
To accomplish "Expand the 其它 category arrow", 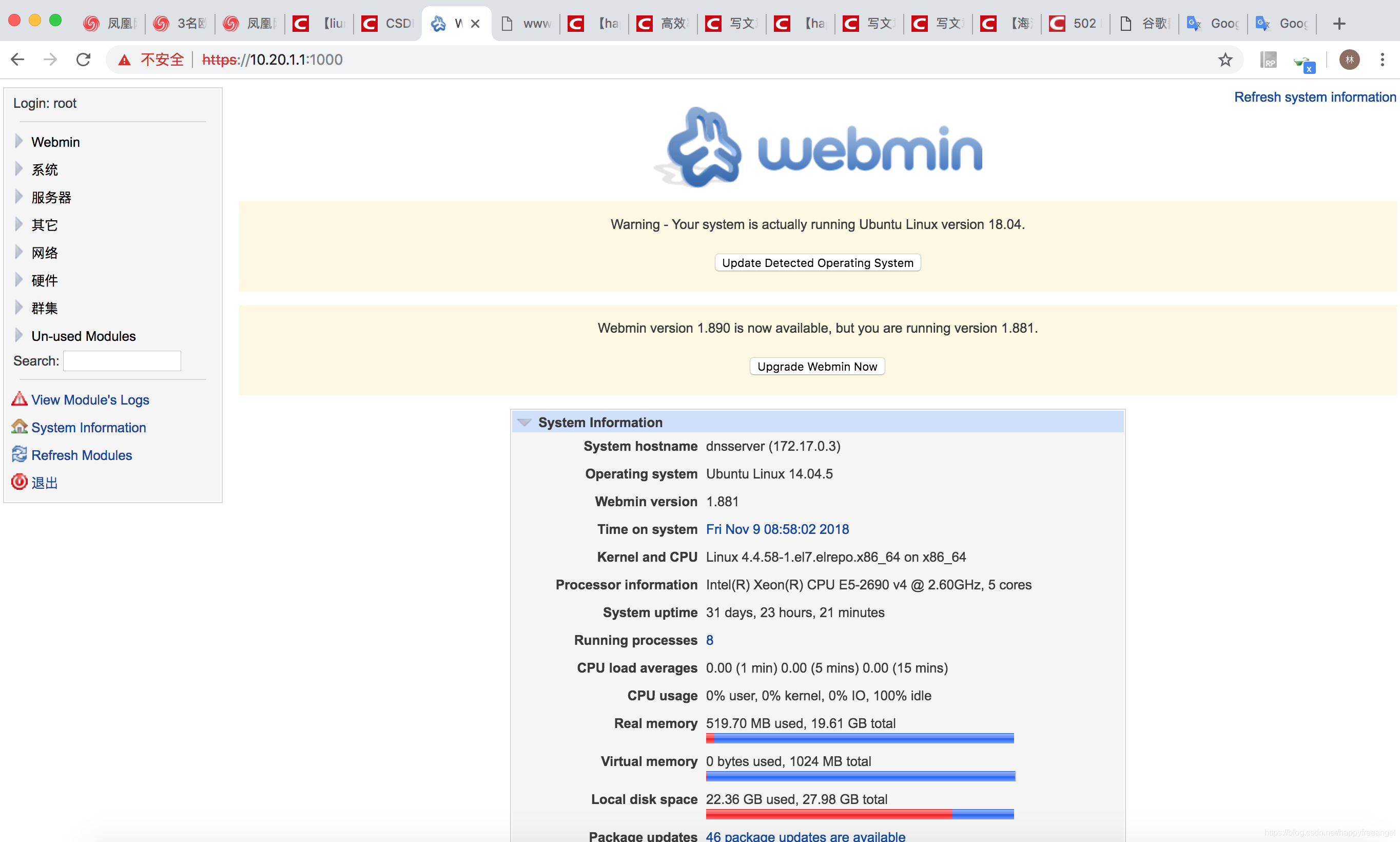I will click(x=18, y=225).
